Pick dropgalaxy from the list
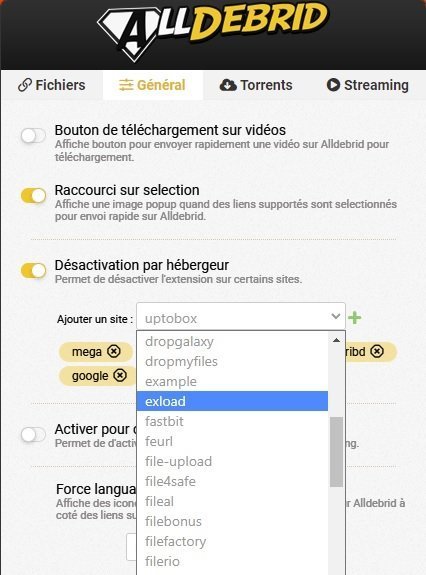The image size is (426, 575). pyautogui.click(x=232, y=341)
